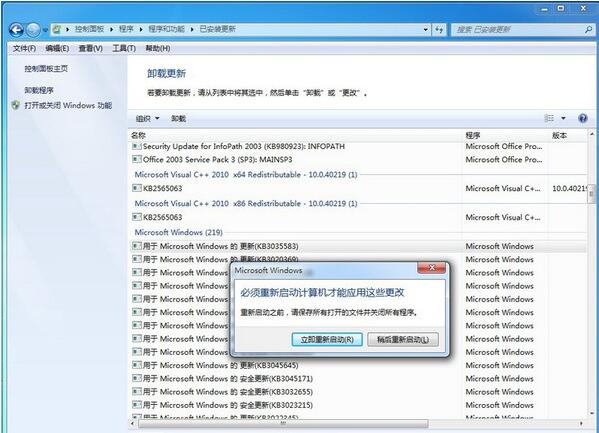Viewport: 599px width, 433px height.
Task: Click the Control Panel icon in address bar
Action: click(x=57, y=29)
